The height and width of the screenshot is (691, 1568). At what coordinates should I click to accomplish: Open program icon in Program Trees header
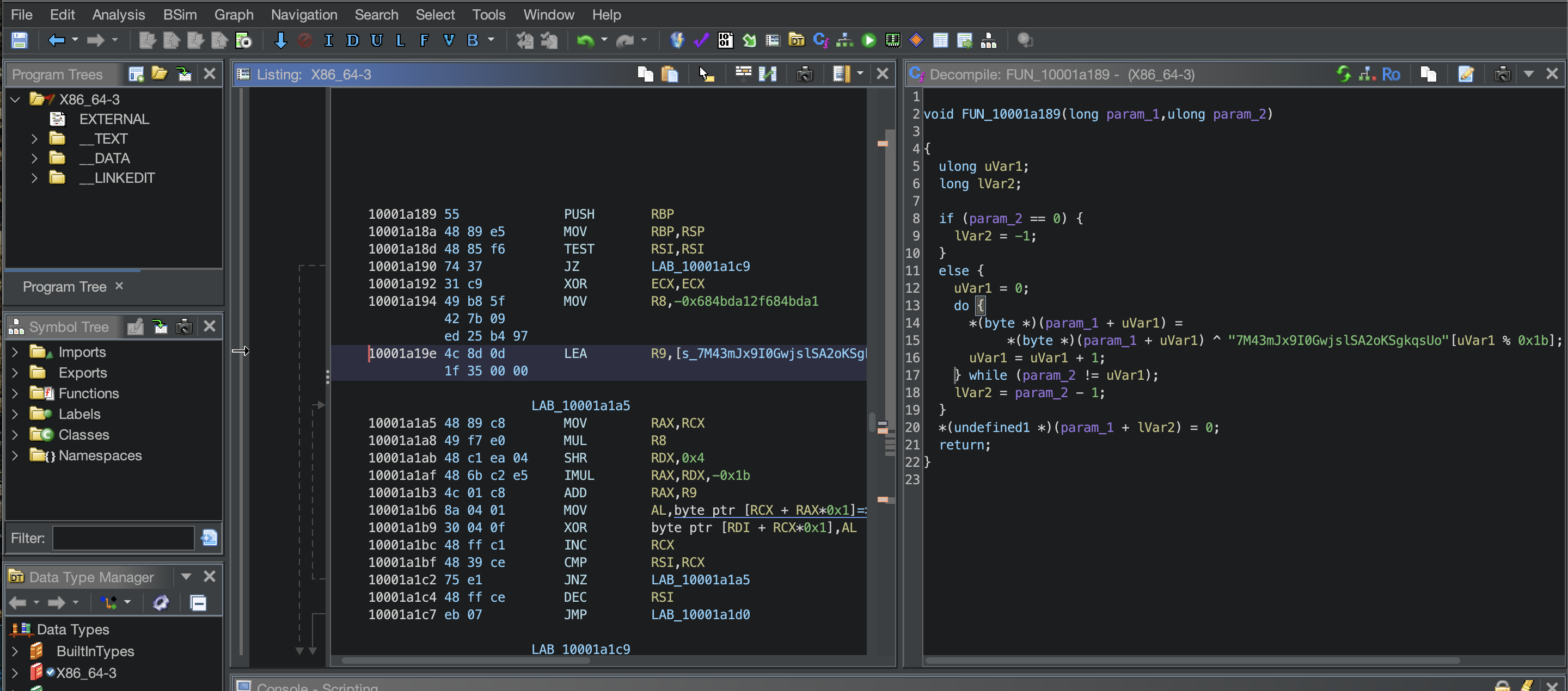(160, 74)
